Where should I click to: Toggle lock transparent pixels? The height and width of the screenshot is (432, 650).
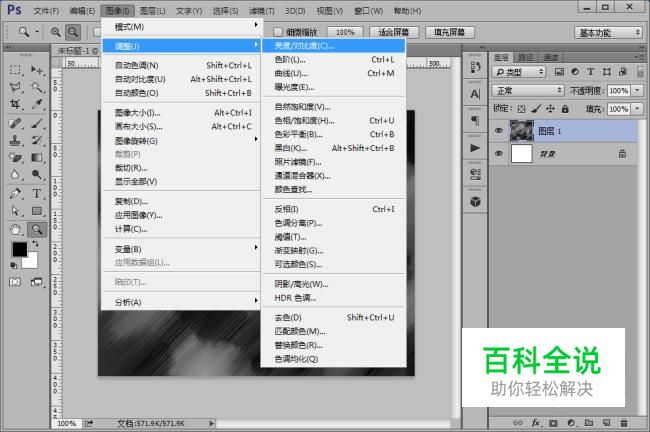pos(521,109)
